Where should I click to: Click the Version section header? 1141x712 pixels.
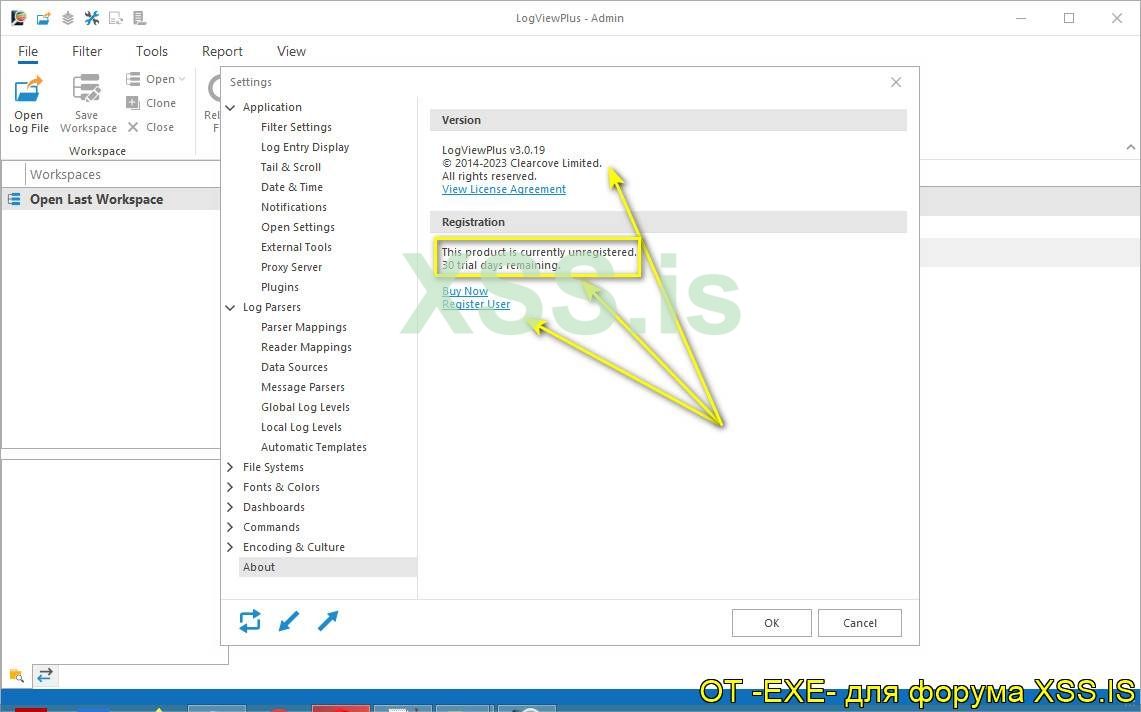pos(668,120)
